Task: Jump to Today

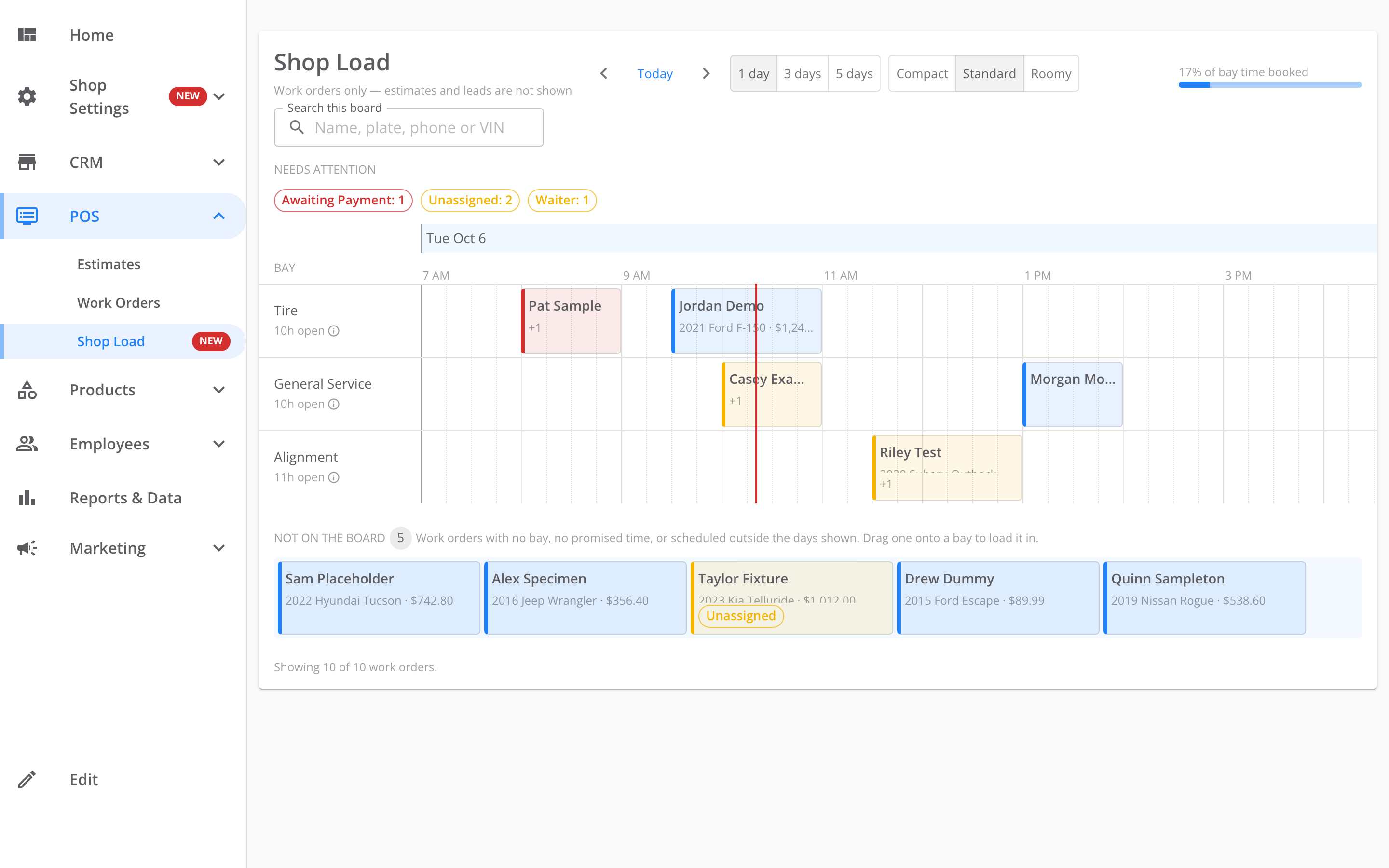Action: point(655,73)
